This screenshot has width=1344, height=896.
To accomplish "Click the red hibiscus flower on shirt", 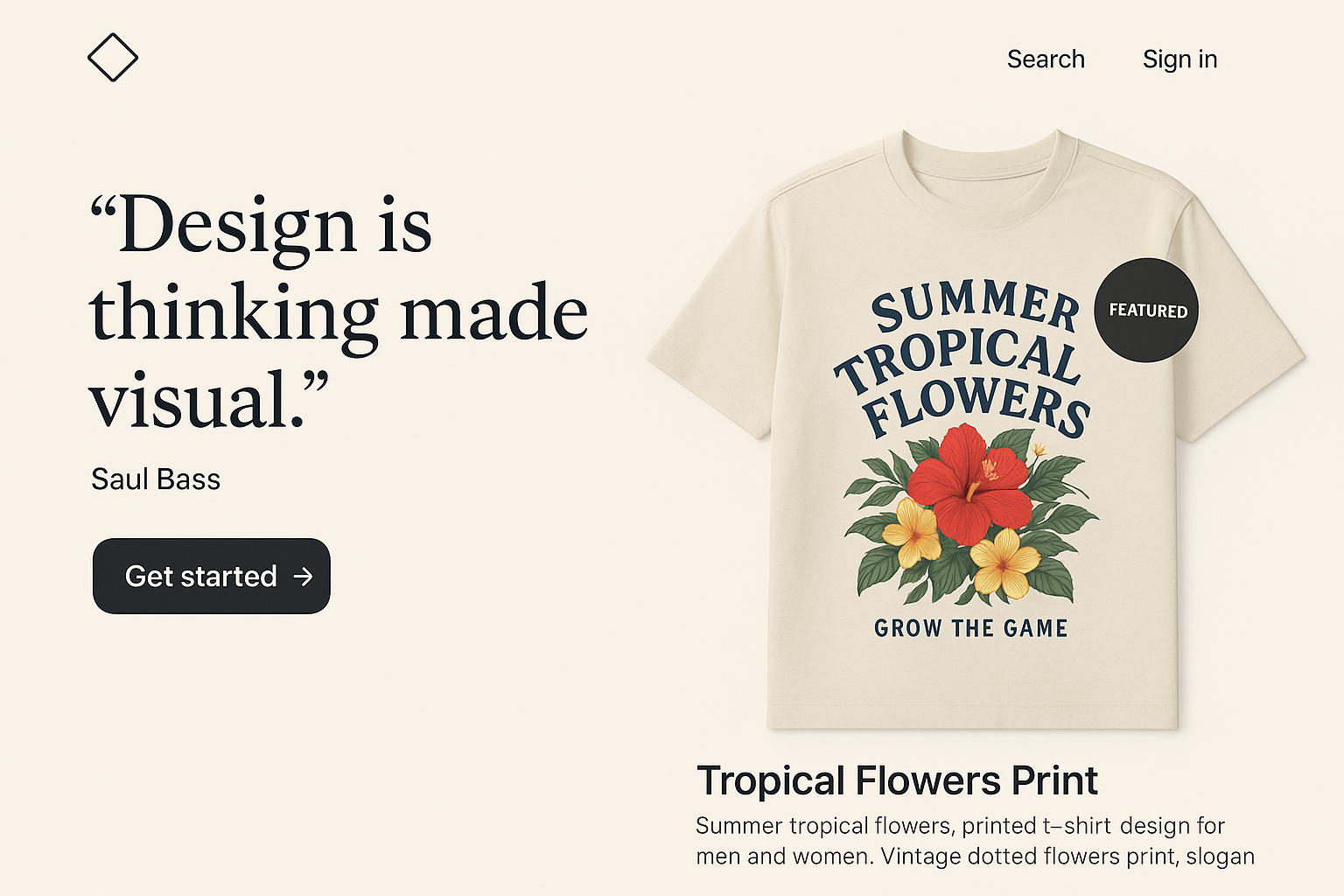I will [969, 483].
